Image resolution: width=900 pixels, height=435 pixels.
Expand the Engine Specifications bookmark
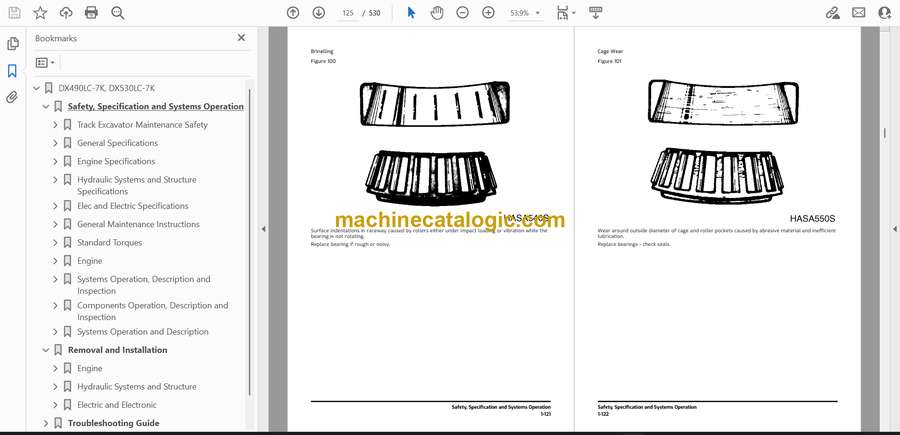55,162
